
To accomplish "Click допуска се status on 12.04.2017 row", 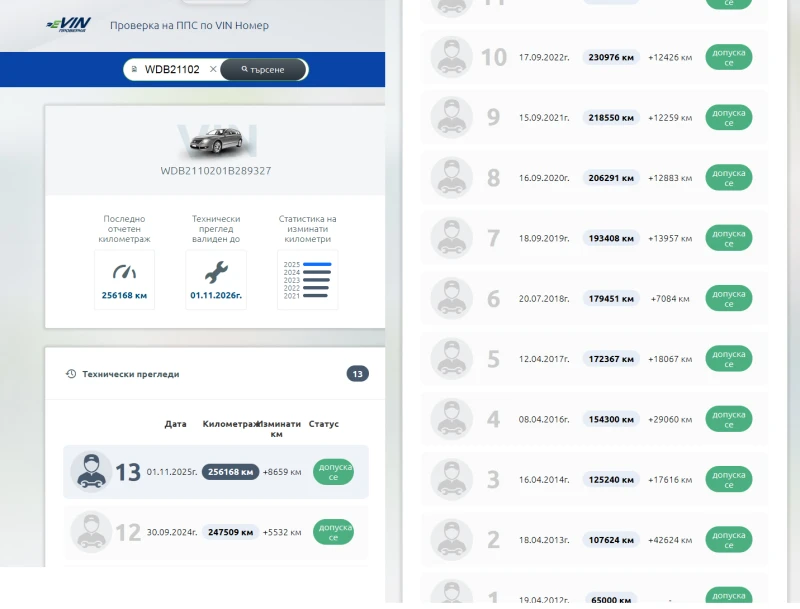I will point(729,359).
